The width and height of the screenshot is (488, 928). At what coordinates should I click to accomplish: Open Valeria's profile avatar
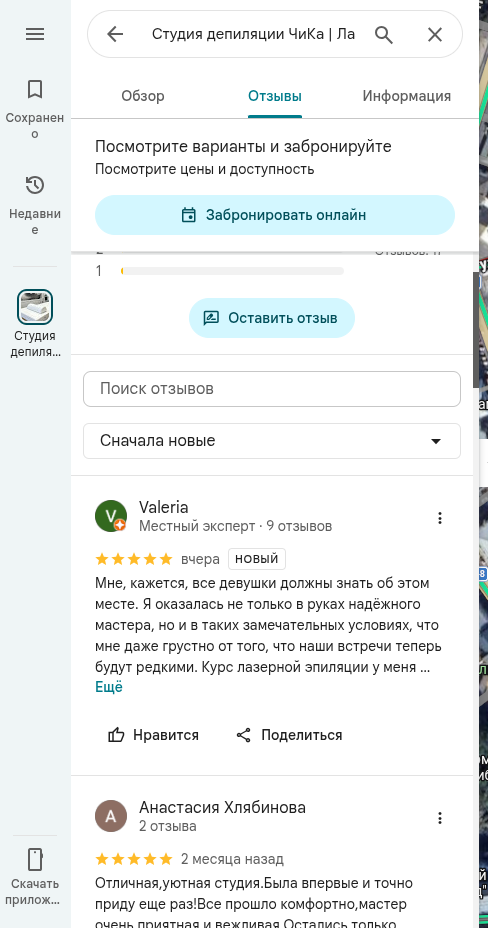(111, 516)
